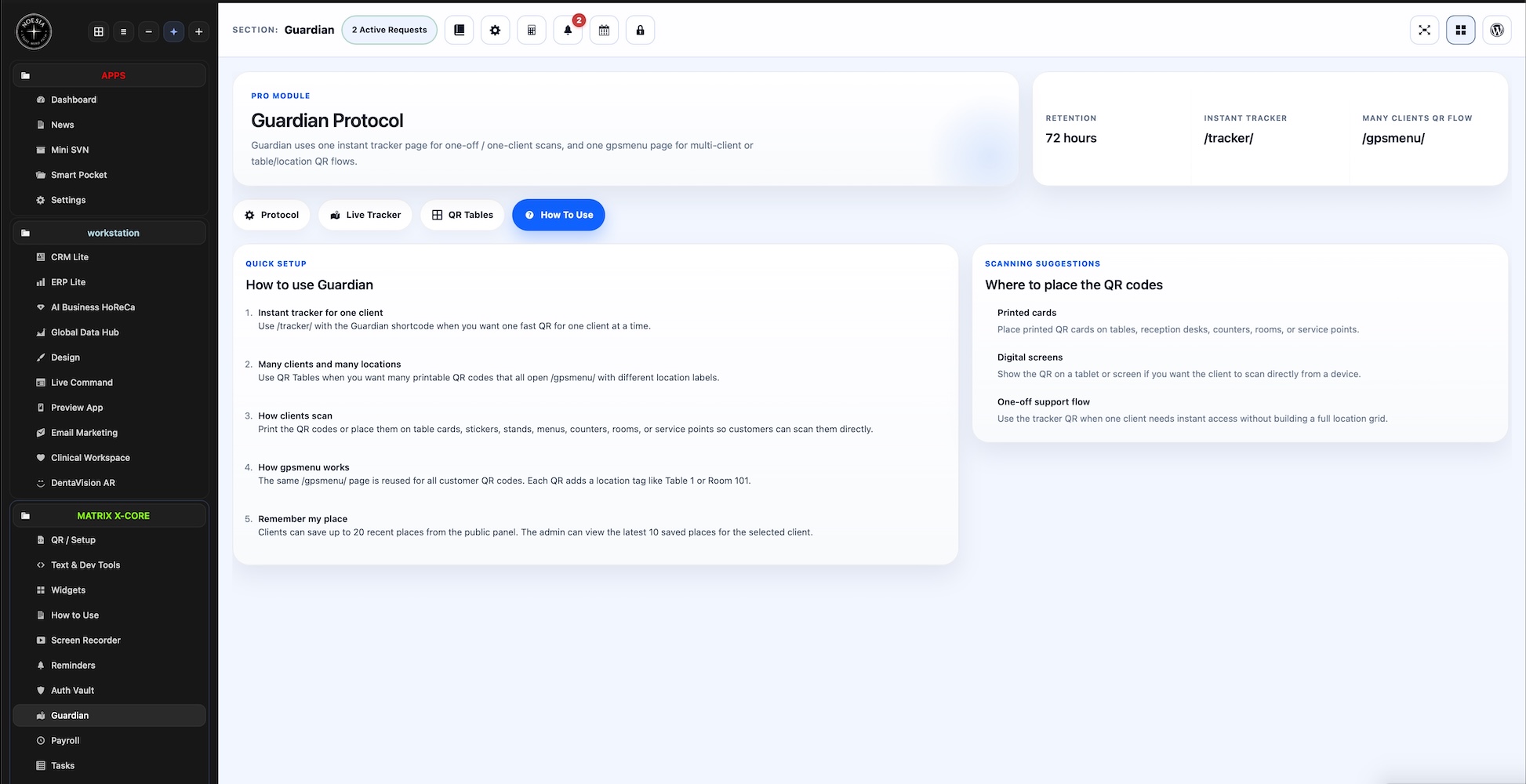Open Auth Vault in the sidebar
This screenshot has width=1526, height=784.
click(110, 691)
